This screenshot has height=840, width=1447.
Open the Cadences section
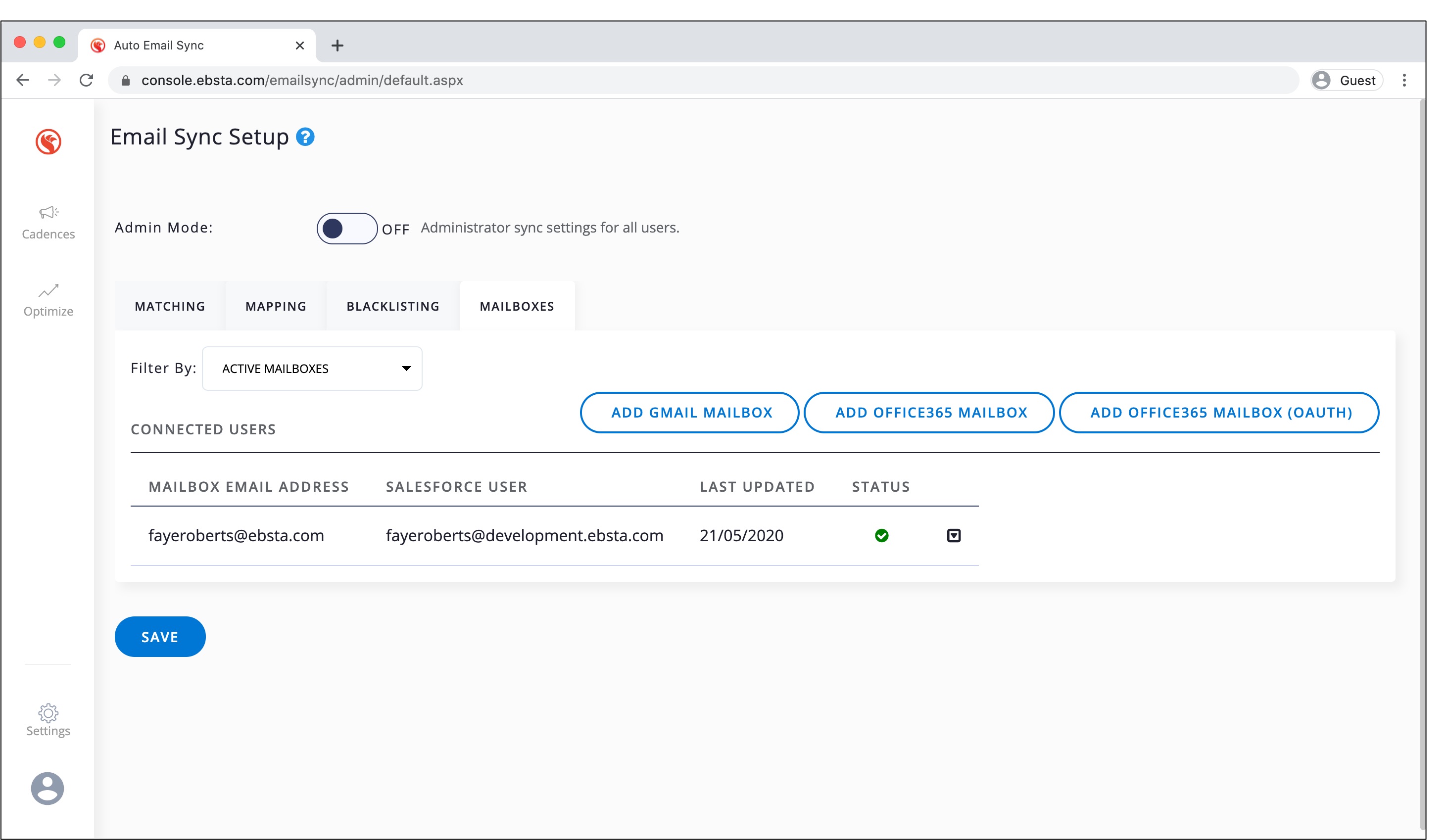48,222
